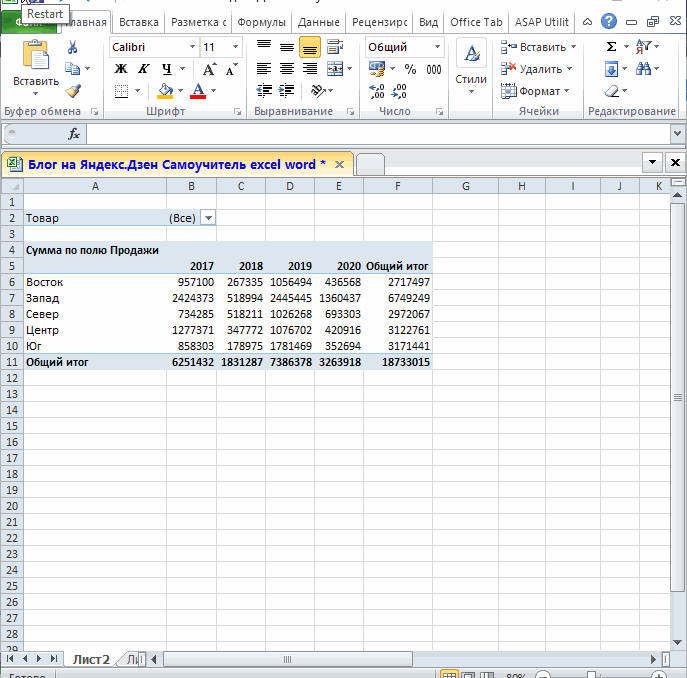Screen dimensions: 687x678
Task: Increase font size with large A icon
Action: pyautogui.click(x=209, y=69)
